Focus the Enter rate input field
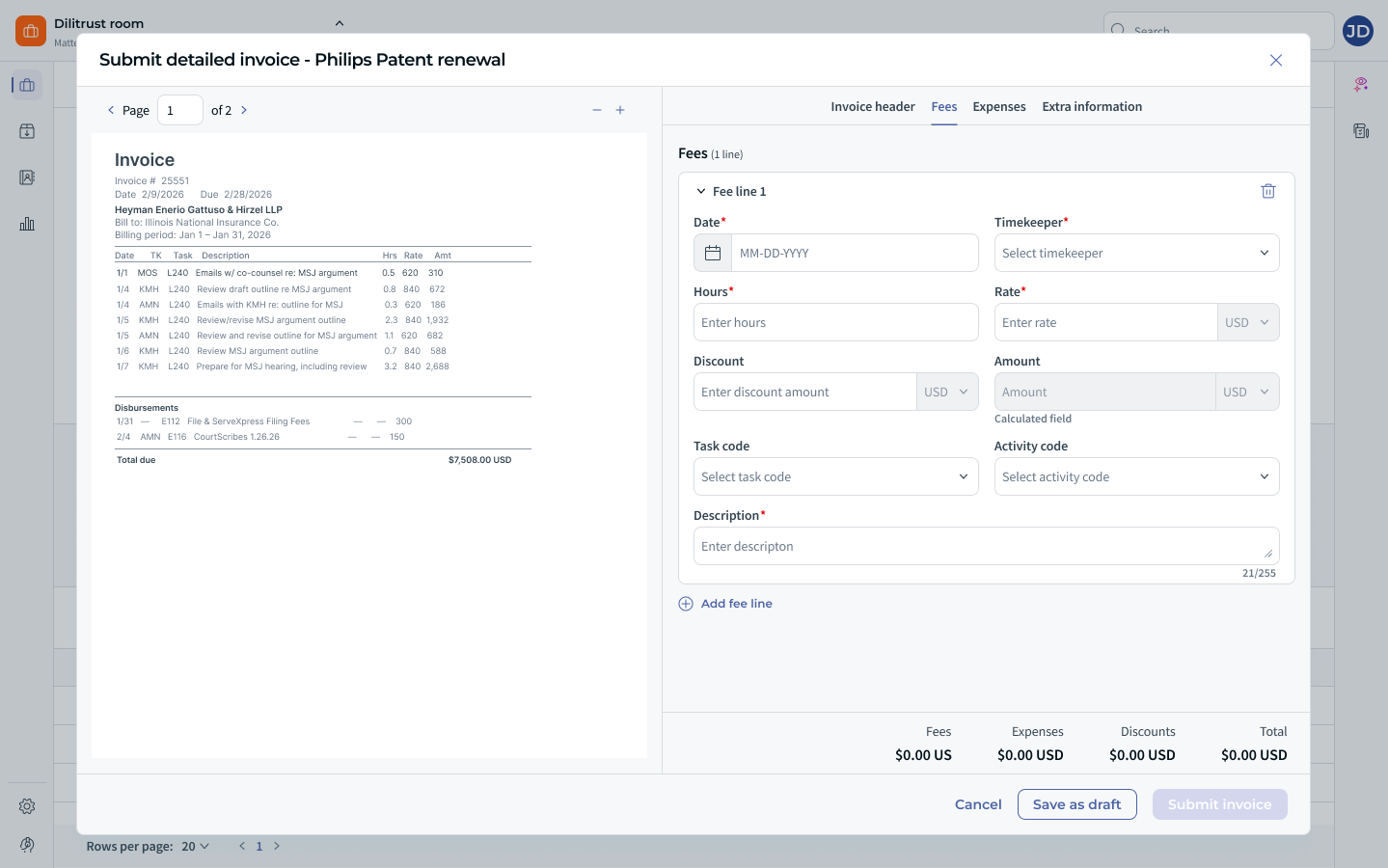 (x=1105, y=322)
